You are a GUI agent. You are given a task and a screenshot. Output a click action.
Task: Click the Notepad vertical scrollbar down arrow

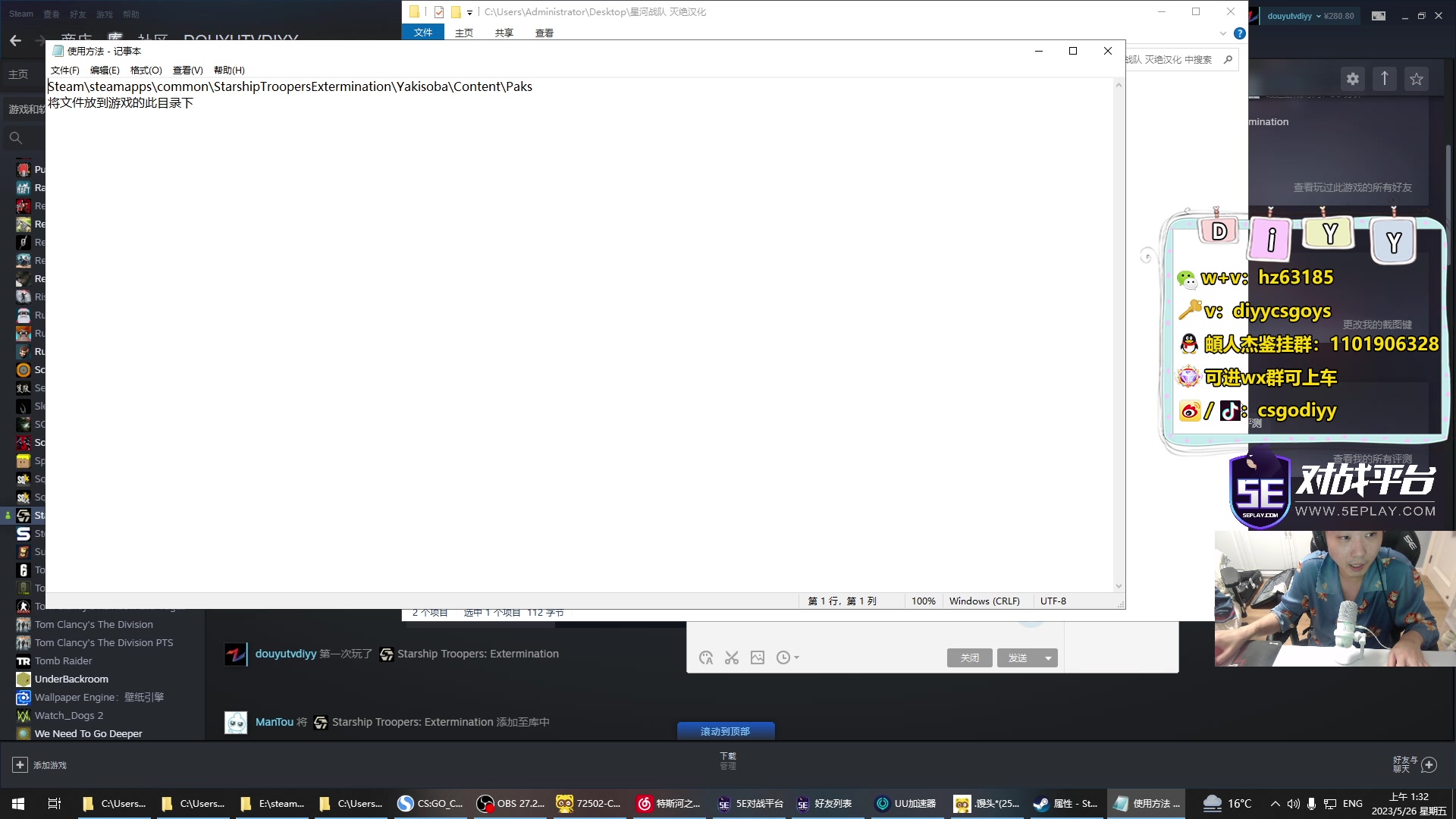point(1119,586)
